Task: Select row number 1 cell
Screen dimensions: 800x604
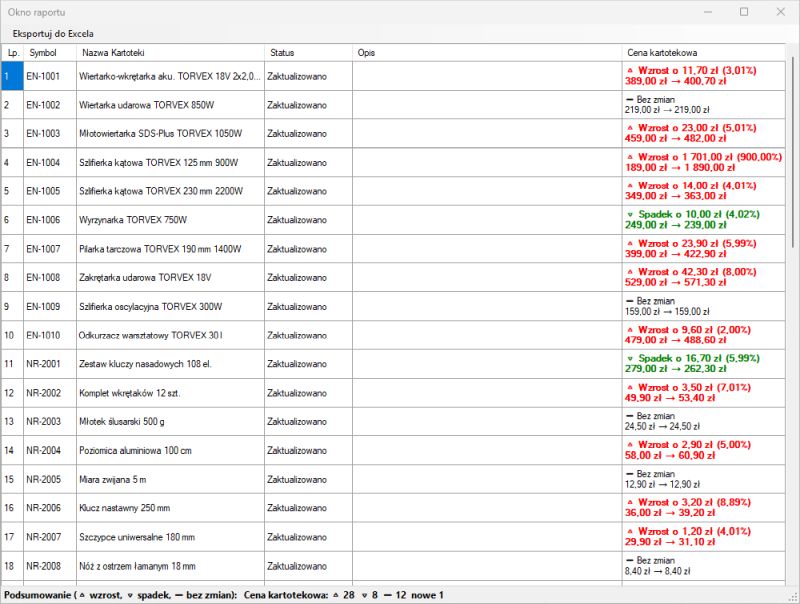Action: coord(12,77)
